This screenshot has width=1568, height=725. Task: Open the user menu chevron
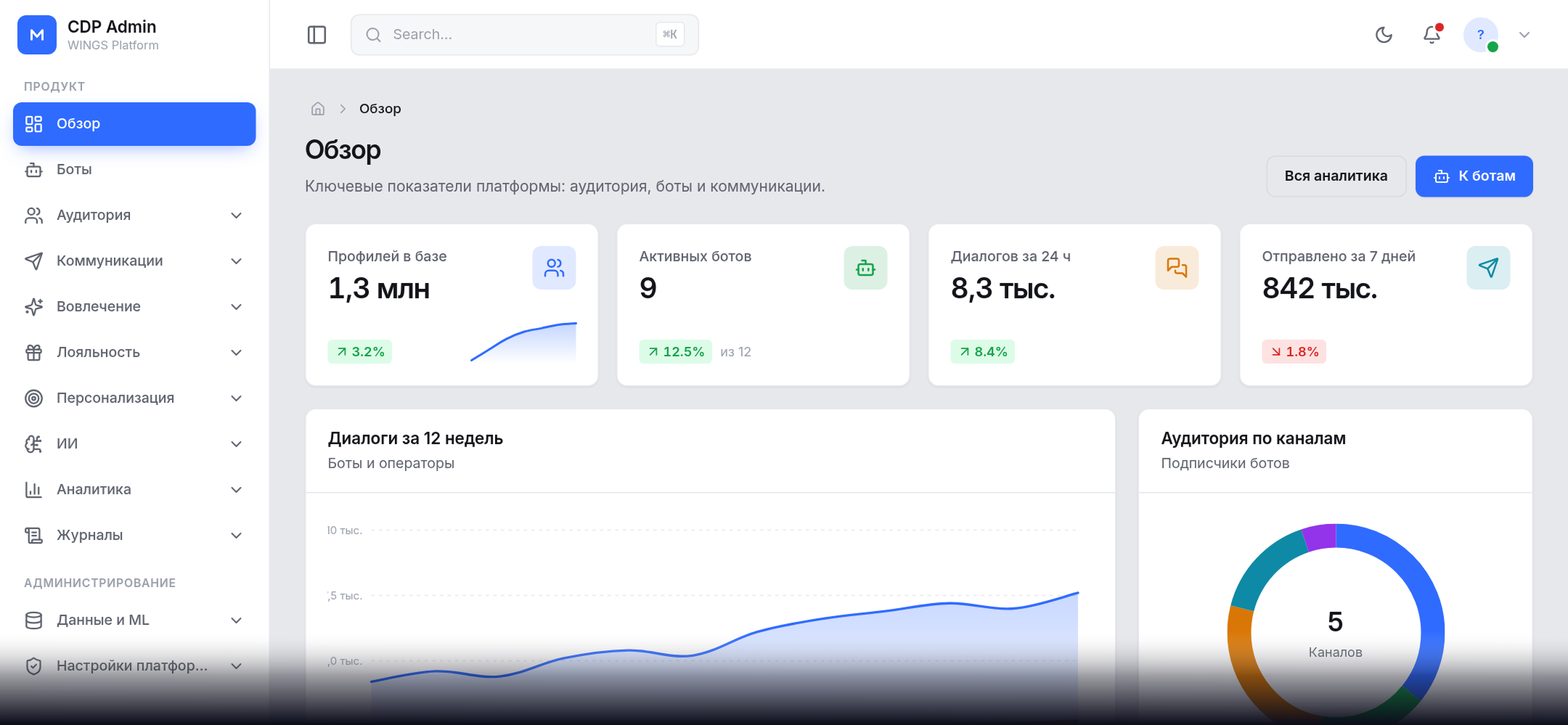click(x=1524, y=35)
